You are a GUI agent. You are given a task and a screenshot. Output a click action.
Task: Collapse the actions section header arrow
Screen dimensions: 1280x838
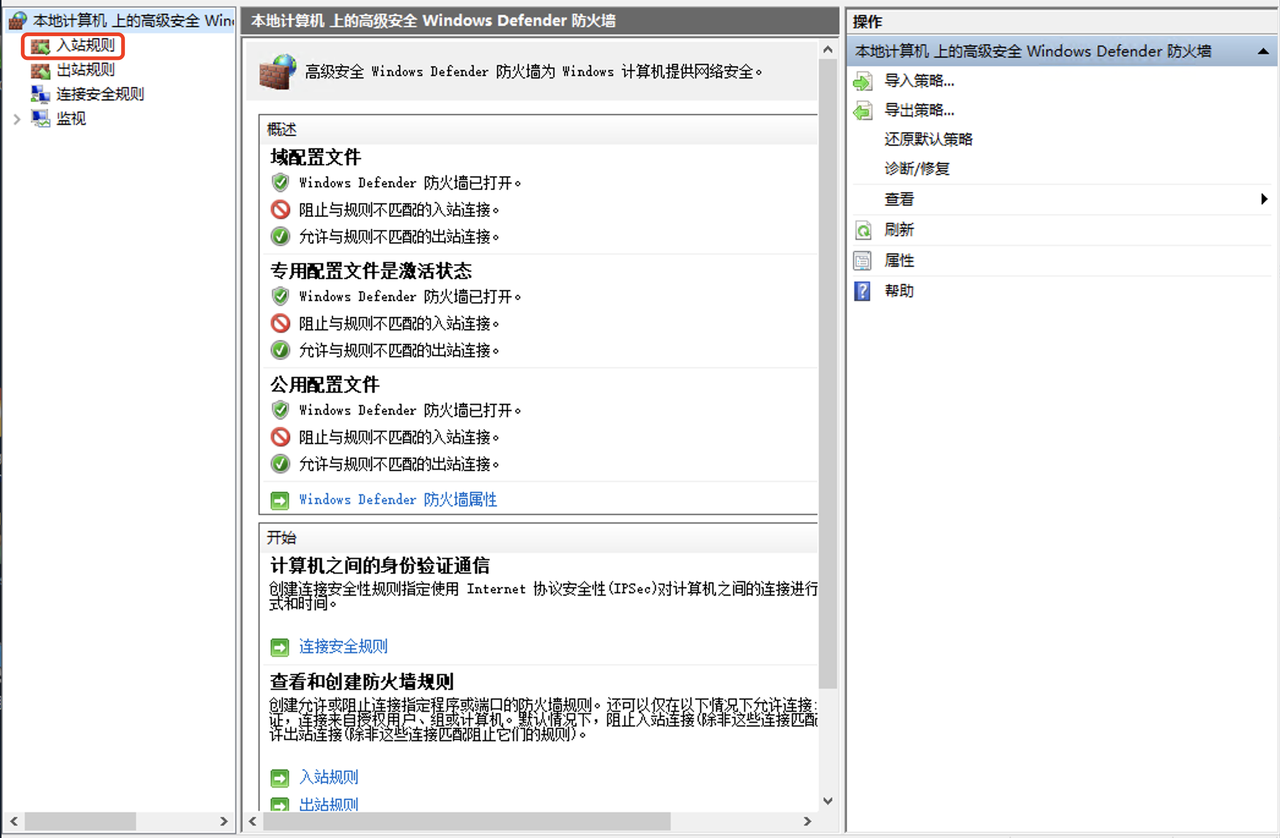coord(1264,51)
